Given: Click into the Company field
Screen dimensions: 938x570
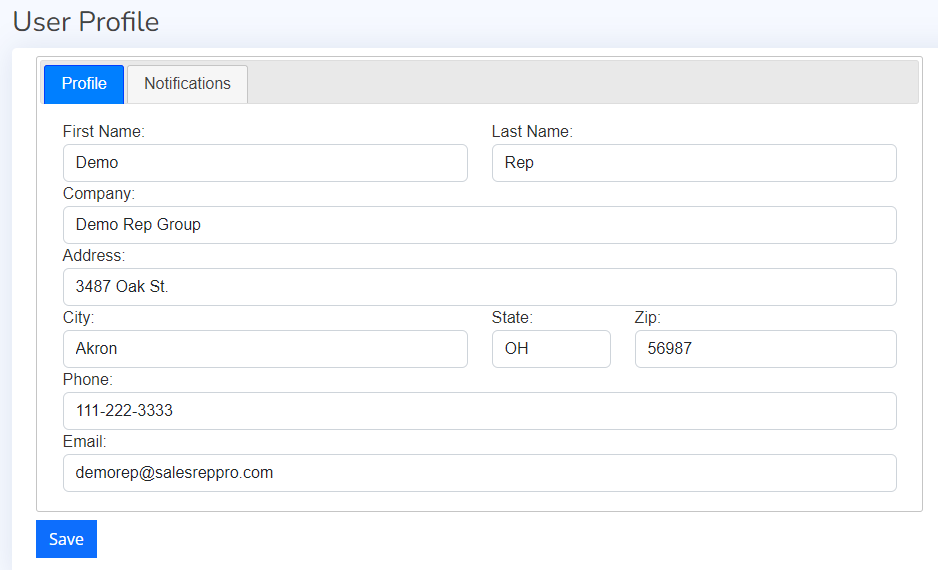Looking at the screenshot, I should pos(479,225).
